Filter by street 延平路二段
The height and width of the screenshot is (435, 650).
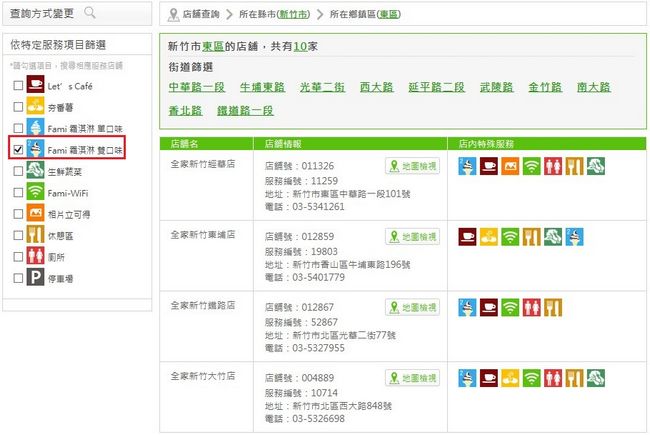click(436, 87)
